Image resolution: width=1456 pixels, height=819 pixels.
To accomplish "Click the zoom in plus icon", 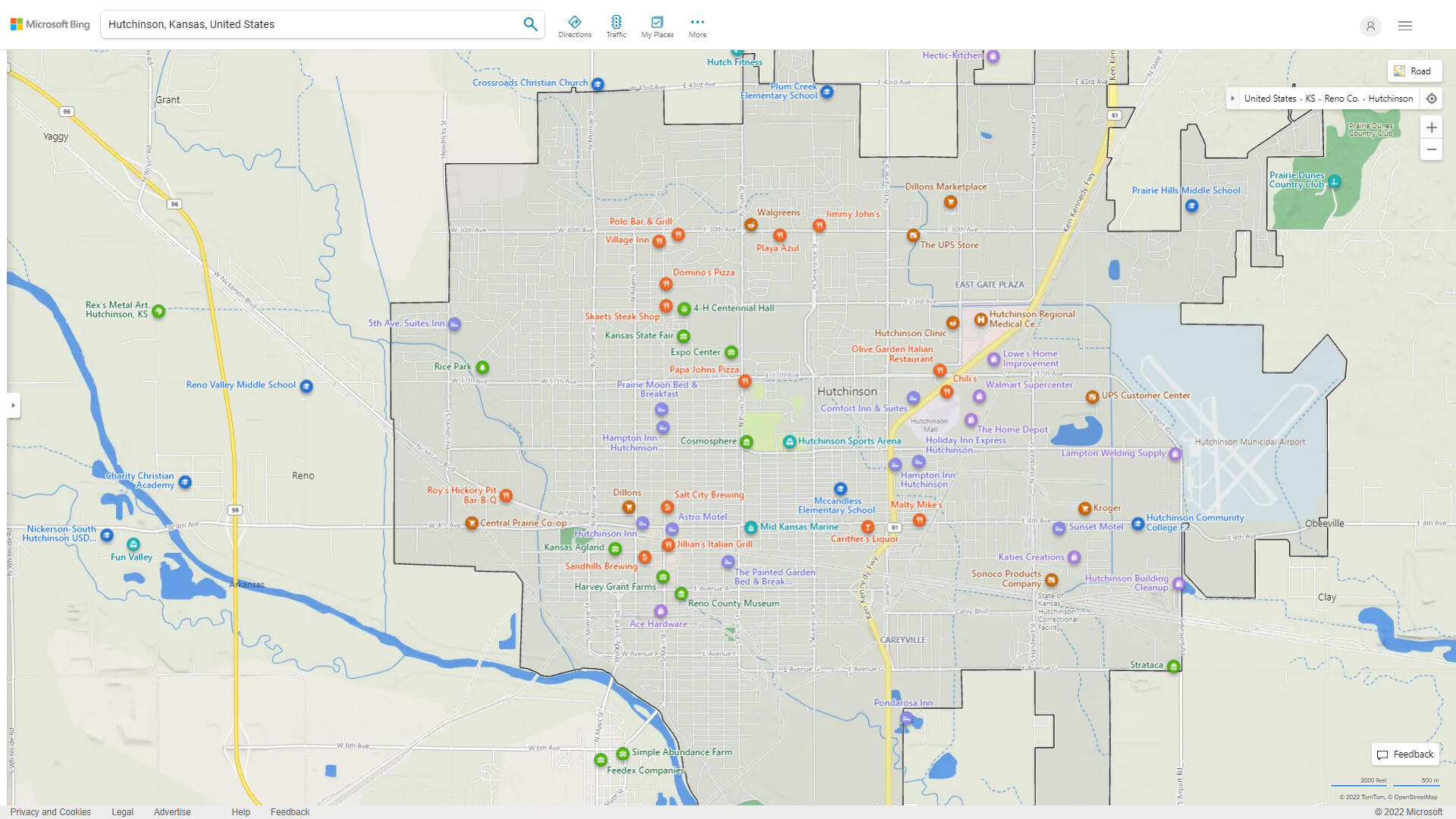I will pos(1431,127).
